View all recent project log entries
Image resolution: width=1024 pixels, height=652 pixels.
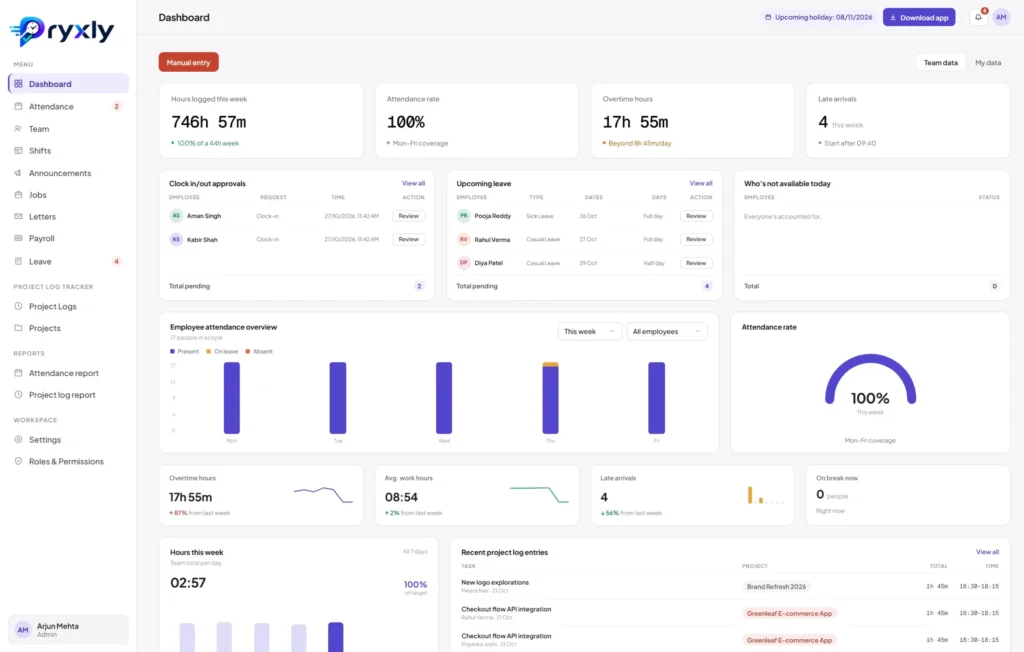click(x=987, y=552)
